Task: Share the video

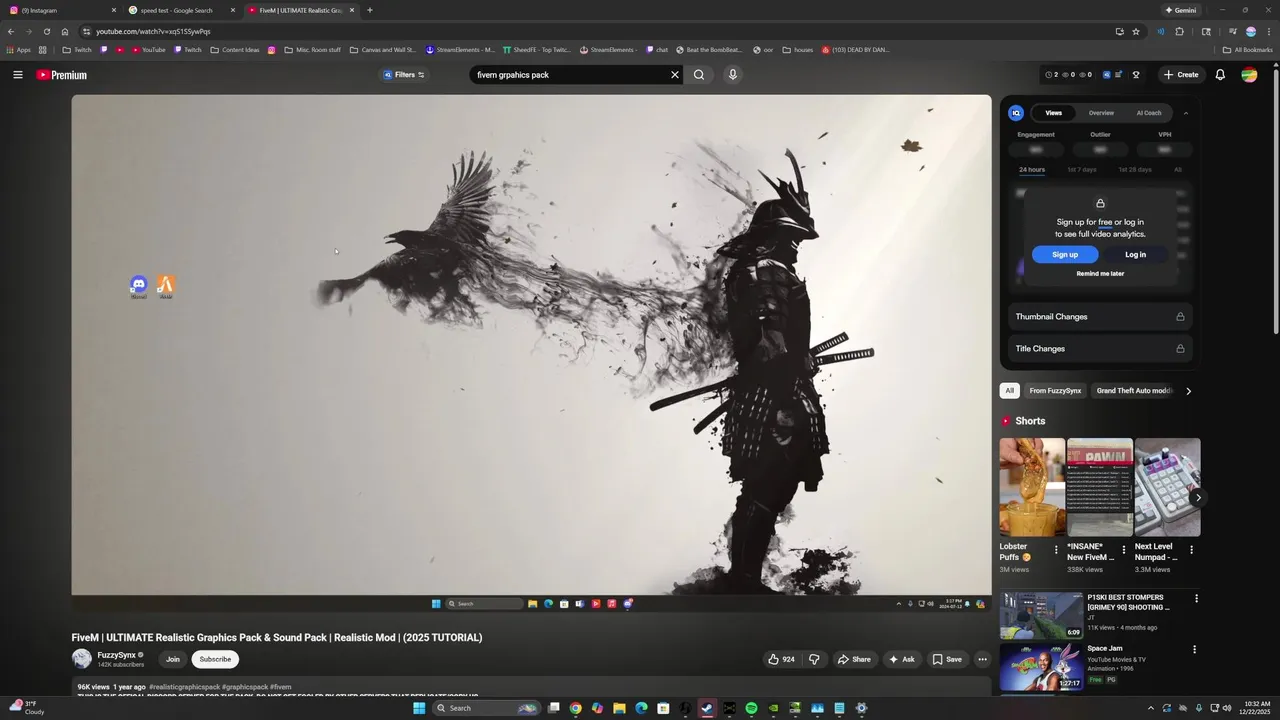Action: click(x=854, y=660)
